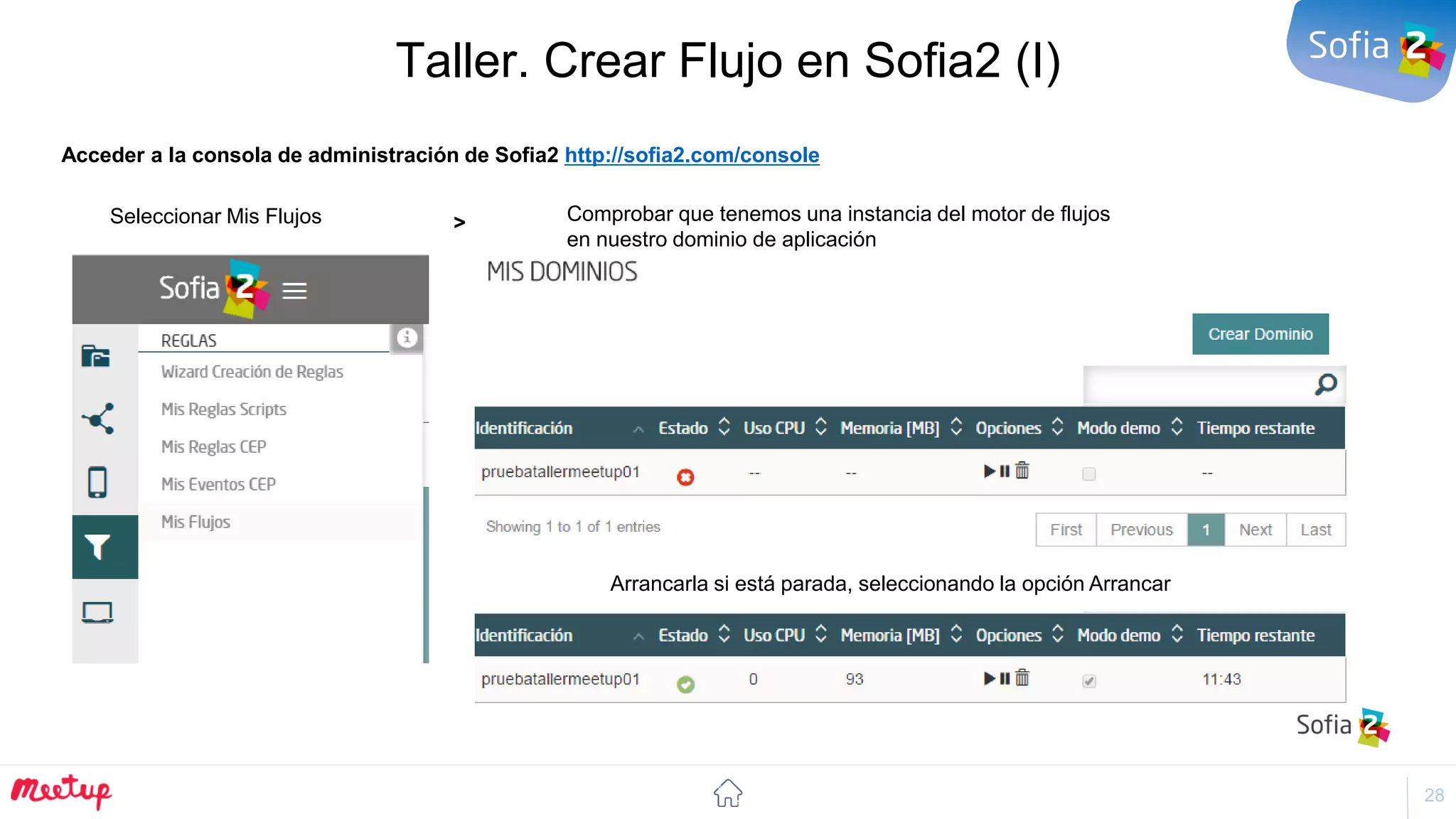Click pause icon on running domain row
The width and height of the screenshot is (1456, 819).
tap(1005, 678)
